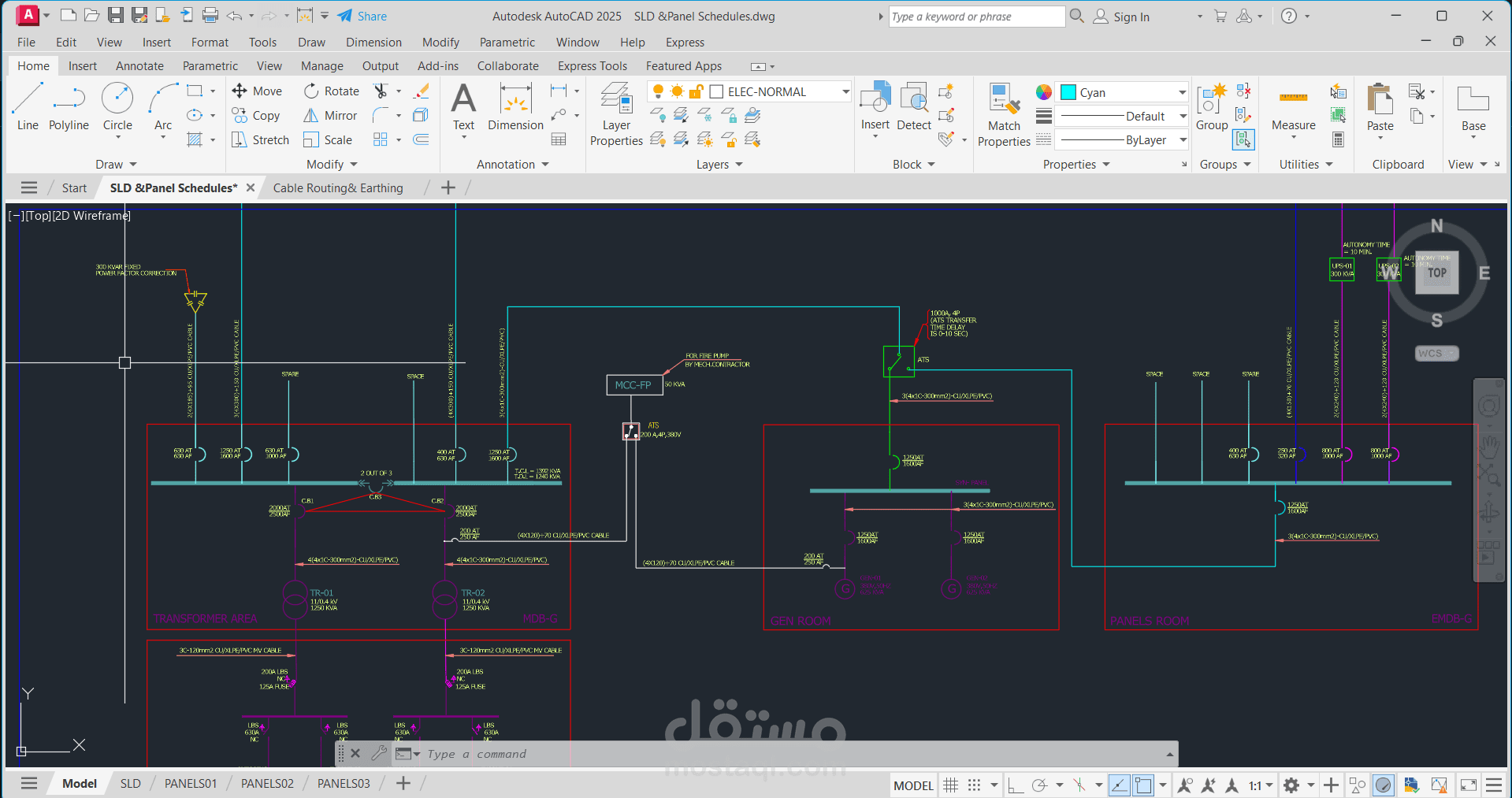Image resolution: width=1512 pixels, height=798 pixels.
Task: Toggle annotation visibility icon in status bar
Action: (x=1185, y=785)
